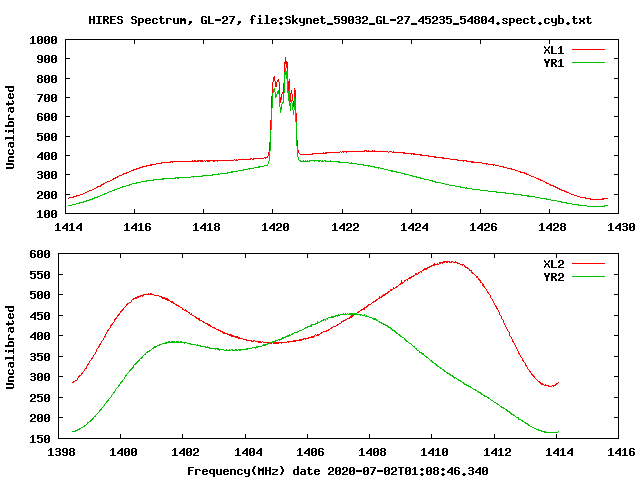Click the 350 y-axis tick label
The width and height of the screenshot is (640, 480).
(40, 357)
